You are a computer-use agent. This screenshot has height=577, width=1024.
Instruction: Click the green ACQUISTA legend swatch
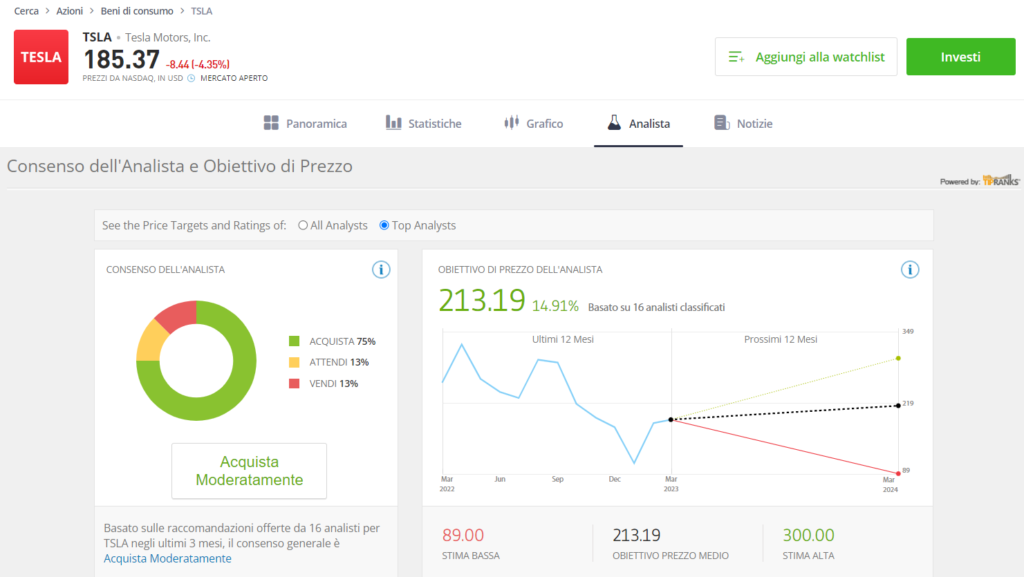294,341
